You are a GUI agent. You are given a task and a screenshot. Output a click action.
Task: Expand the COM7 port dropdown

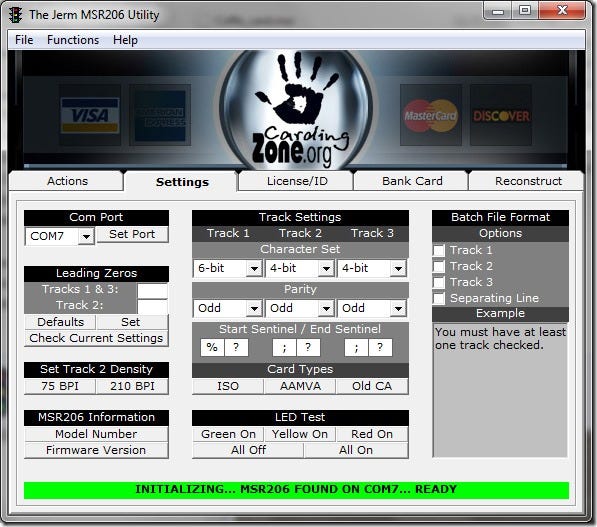(86, 236)
